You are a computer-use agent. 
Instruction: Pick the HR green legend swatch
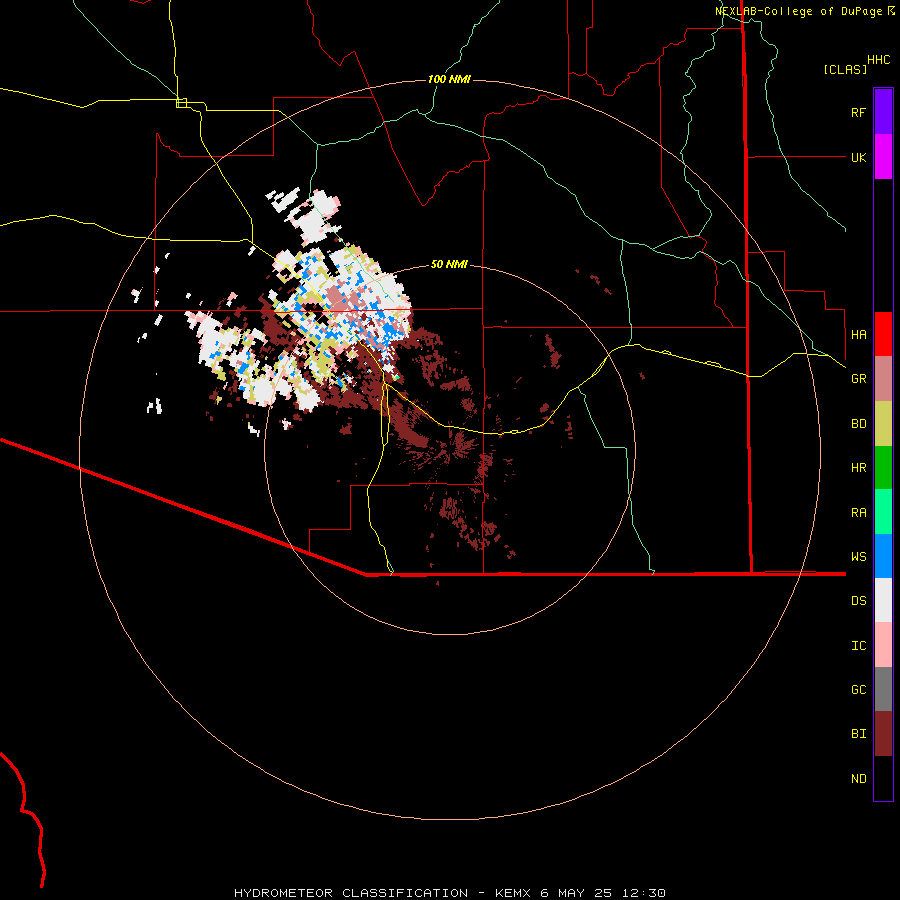click(x=883, y=467)
